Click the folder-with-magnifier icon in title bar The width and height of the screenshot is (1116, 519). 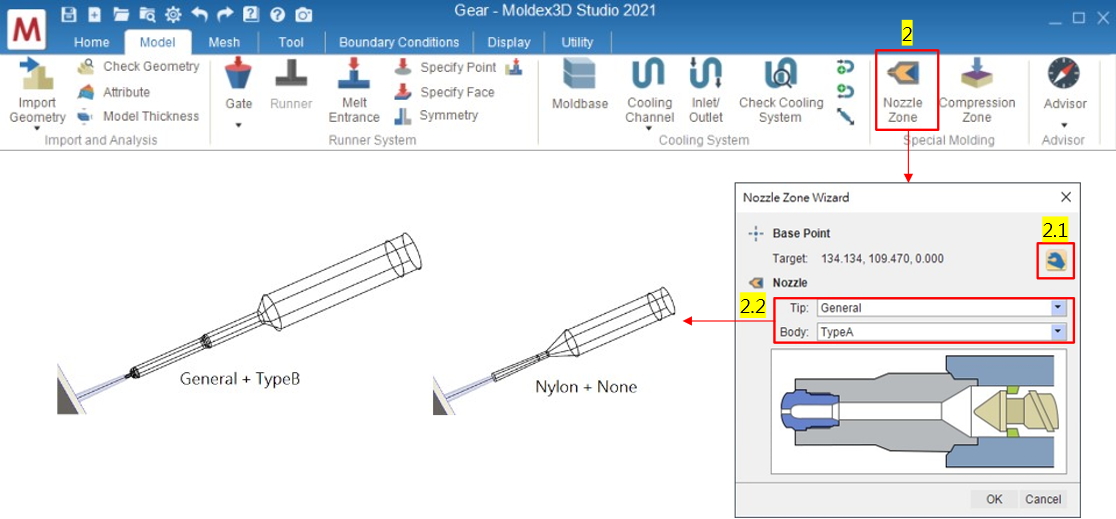coord(147,14)
